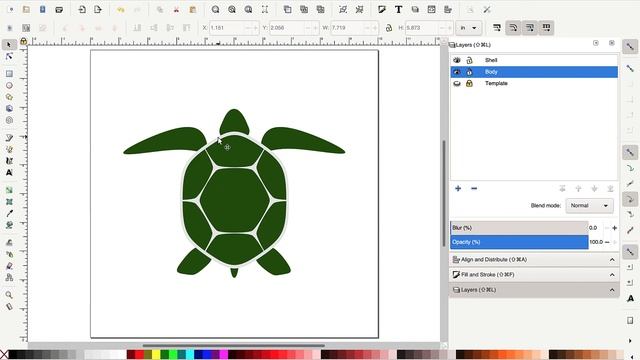The width and height of the screenshot is (640, 360).
Task: Delete current layer with minus button
Action: click(474, 189)
